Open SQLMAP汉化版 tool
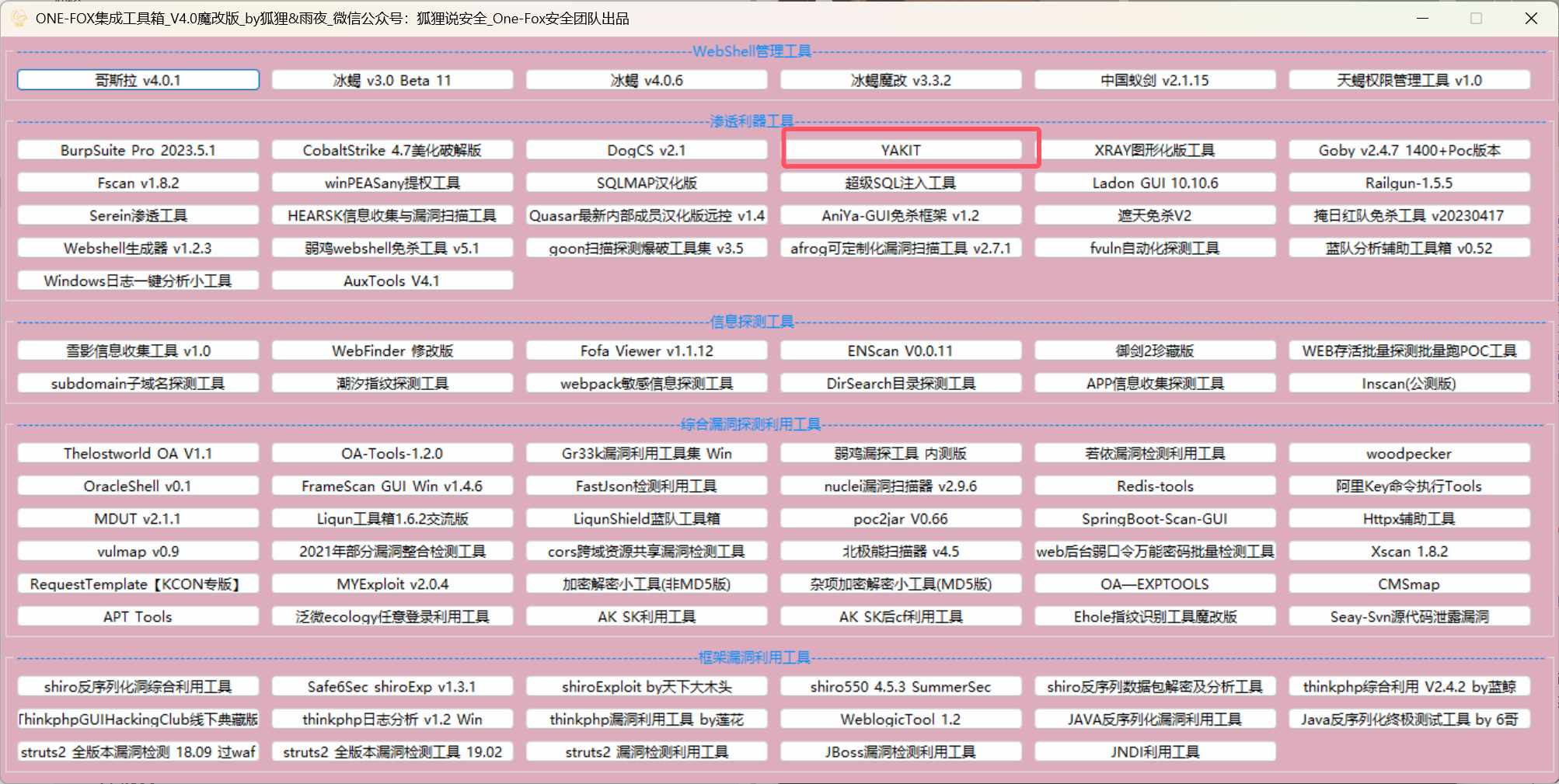The height and width of the screenshot is (784, 1559). 647,183
